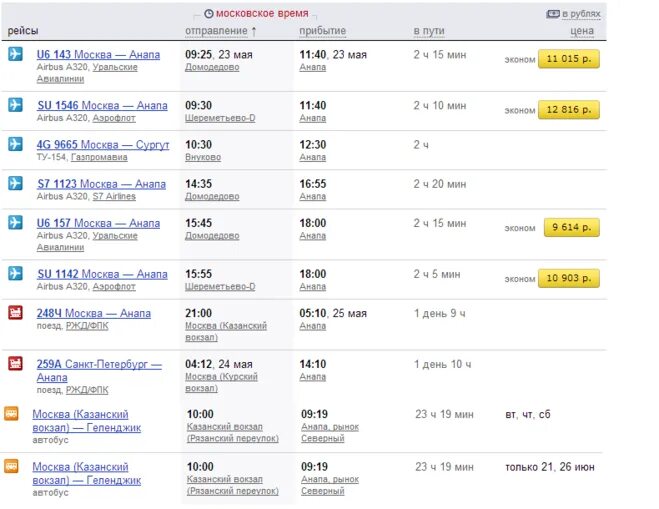Viewport: 659px width, 509px height.
Task: Click plane icon beside 4G 9665 flight
Action: click(15, 144)
